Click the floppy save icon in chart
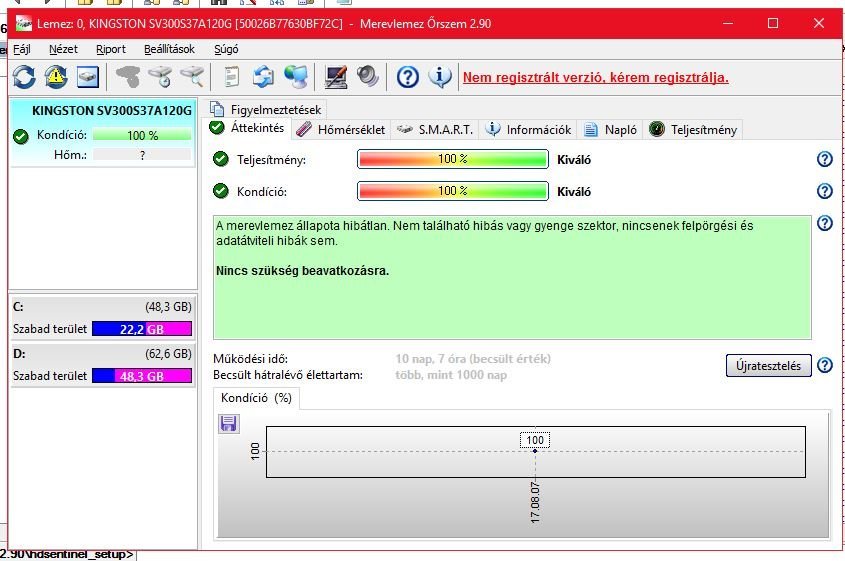The height and width of the screenshot is (561, 845). [228, 424]
